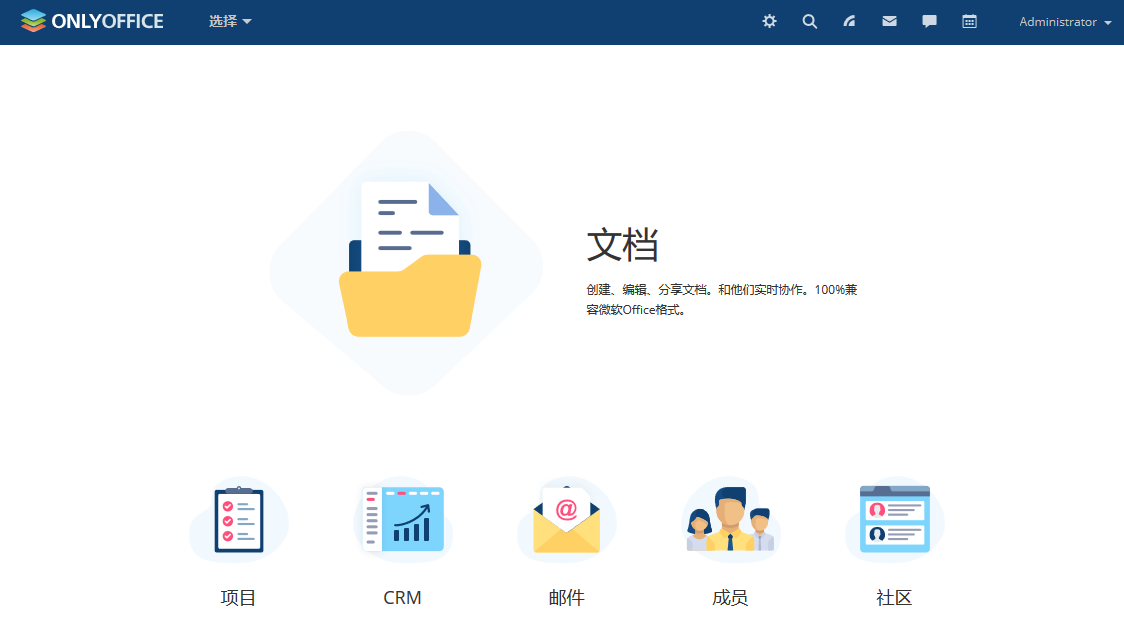
Task: Open the calendar icon in header
Action: tap(969, 21)
